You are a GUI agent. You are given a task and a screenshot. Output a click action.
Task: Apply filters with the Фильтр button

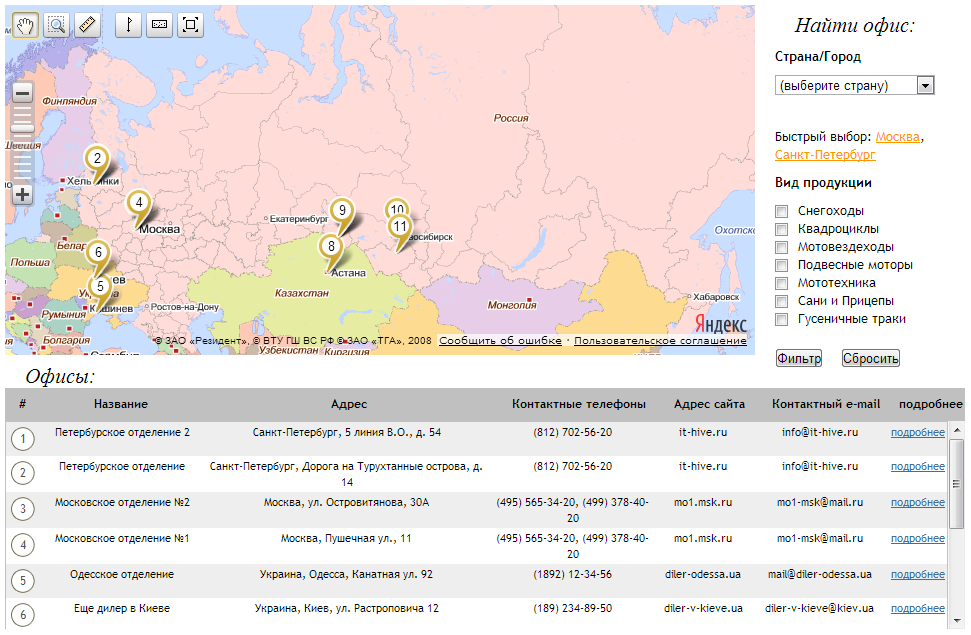pos(799,358)
